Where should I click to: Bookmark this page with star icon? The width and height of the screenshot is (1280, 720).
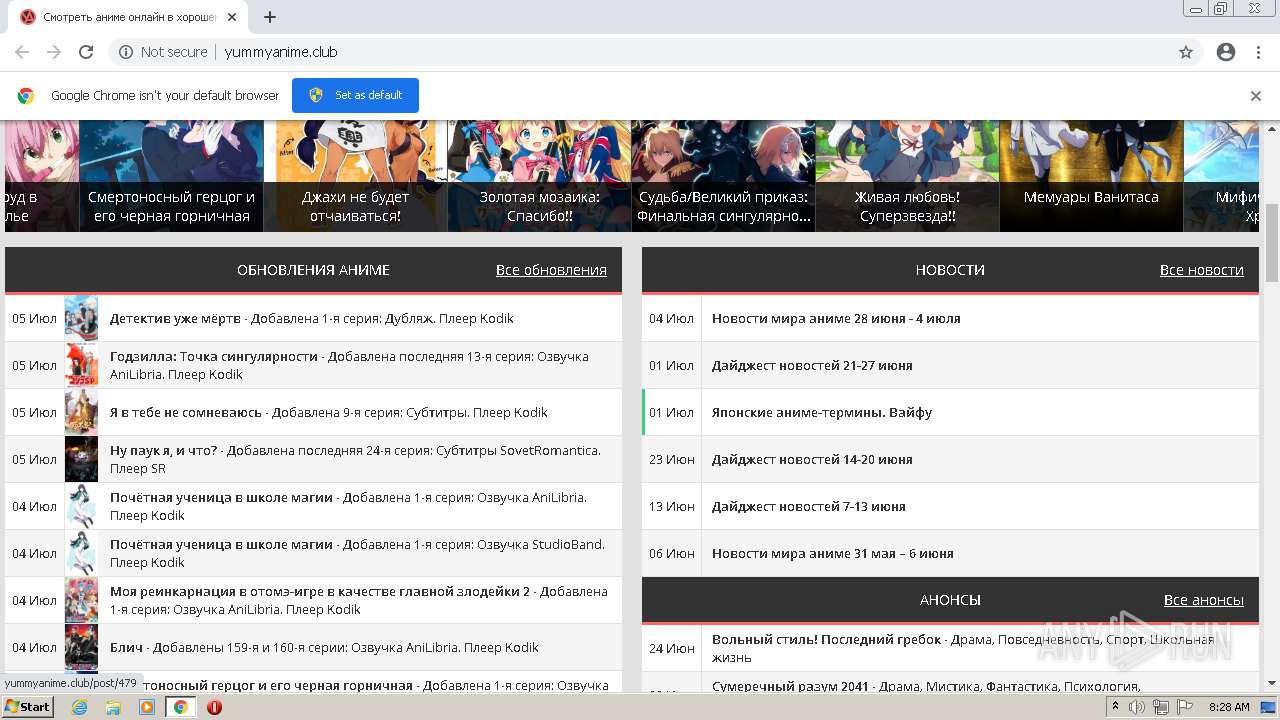click(x=1186, y=52)
